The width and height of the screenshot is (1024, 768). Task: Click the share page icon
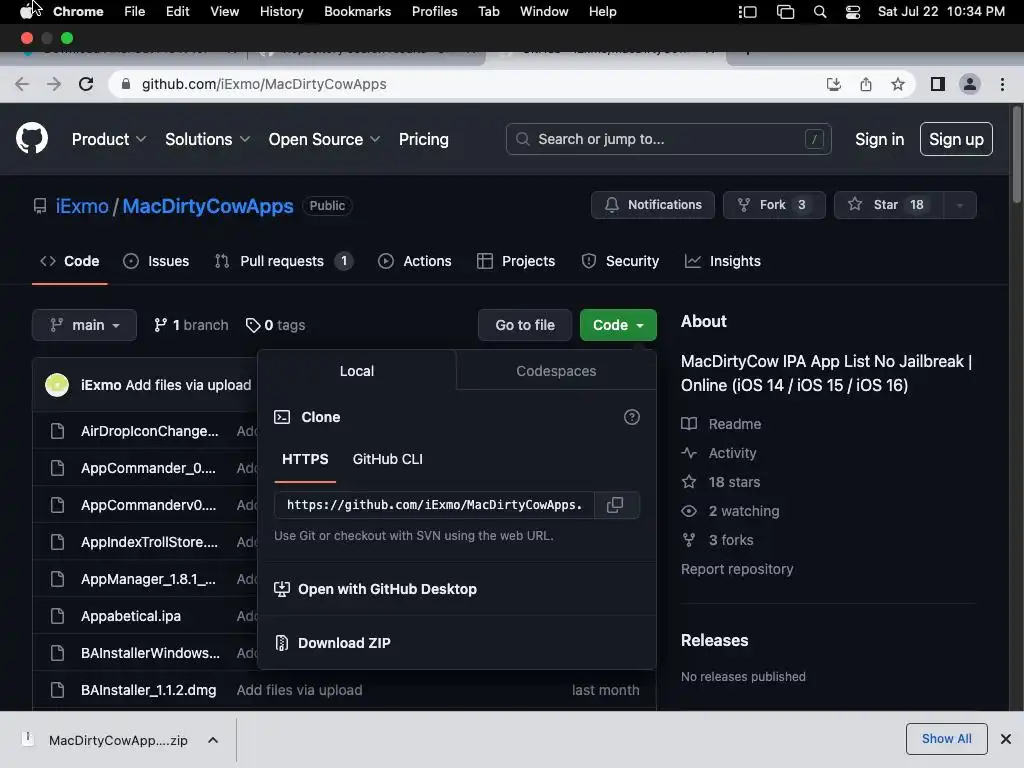(865, 84)
